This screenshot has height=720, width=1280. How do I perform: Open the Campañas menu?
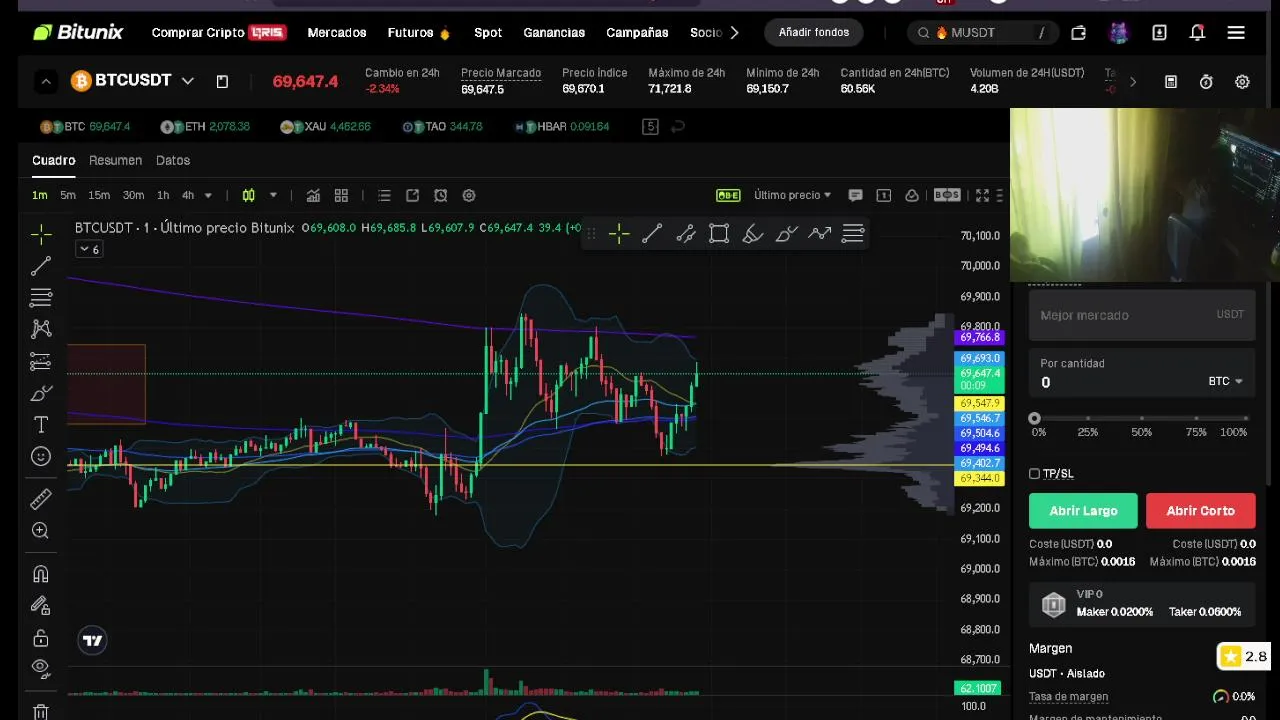tap(637, 33)
